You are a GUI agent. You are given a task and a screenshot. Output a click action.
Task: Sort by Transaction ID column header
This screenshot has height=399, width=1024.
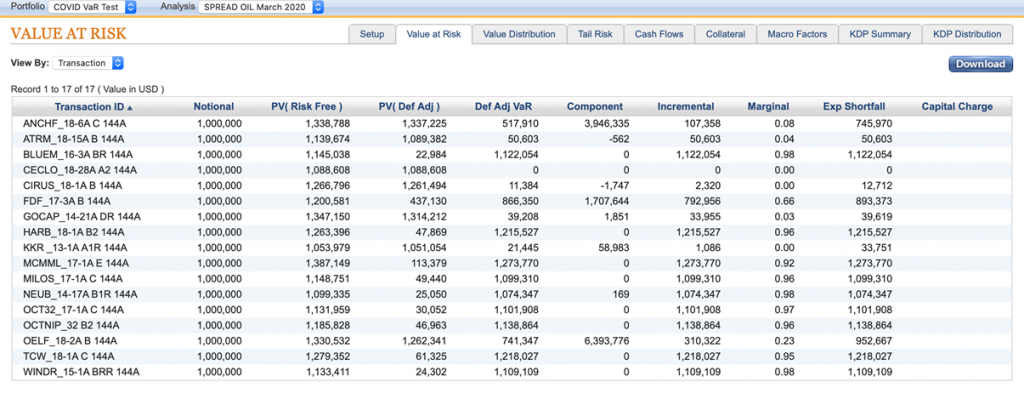point(93,107)
